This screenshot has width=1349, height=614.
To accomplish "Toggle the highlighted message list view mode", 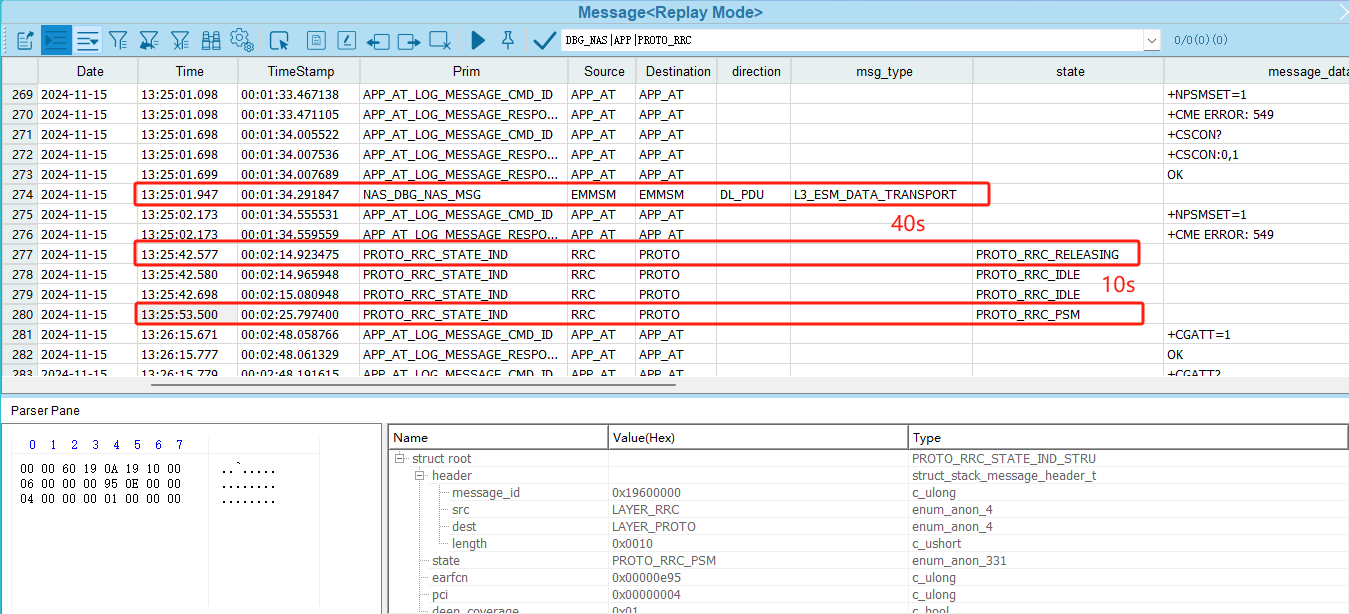I will tap(56, 40).
